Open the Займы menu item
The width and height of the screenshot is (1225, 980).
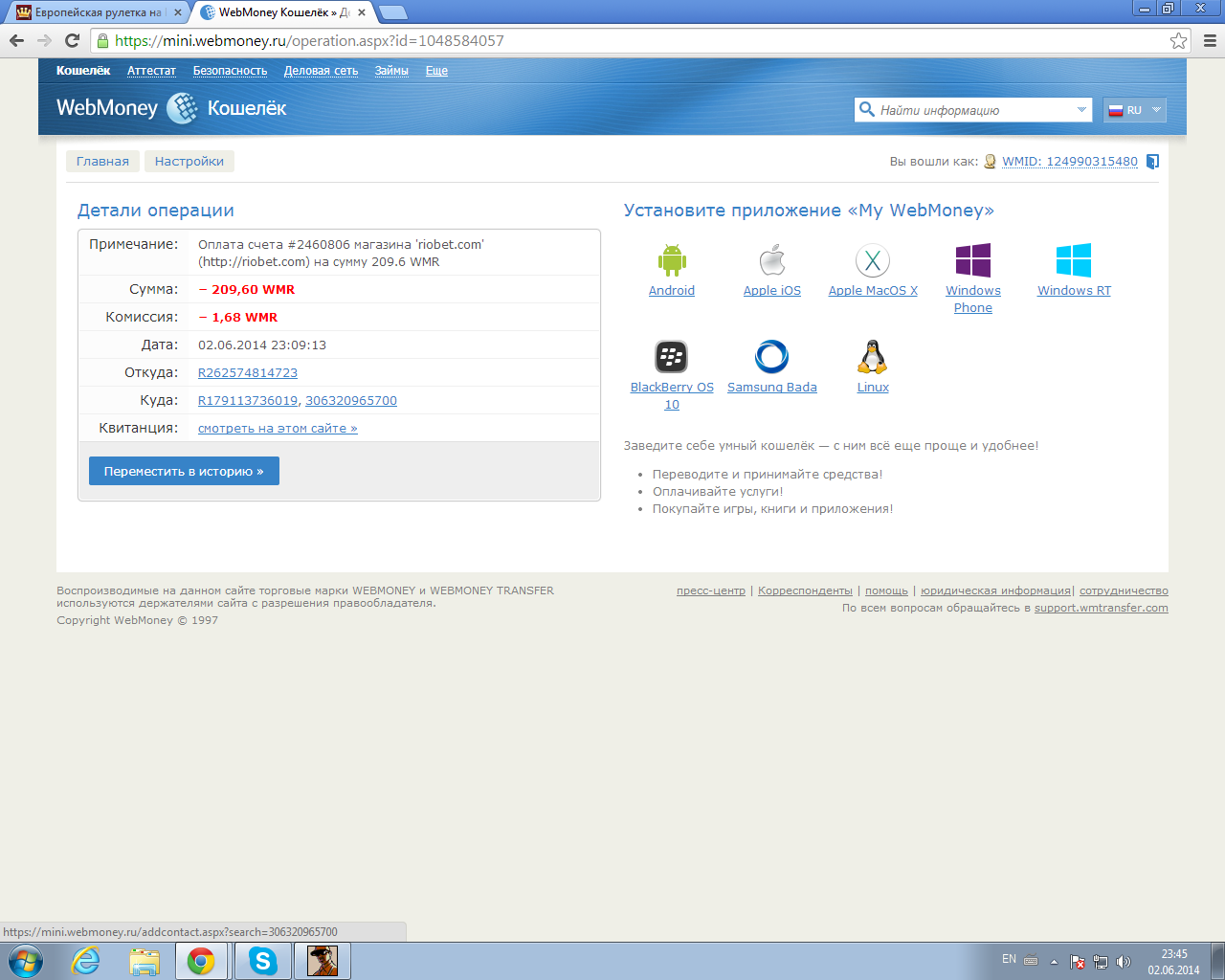[x=391, y=71]
